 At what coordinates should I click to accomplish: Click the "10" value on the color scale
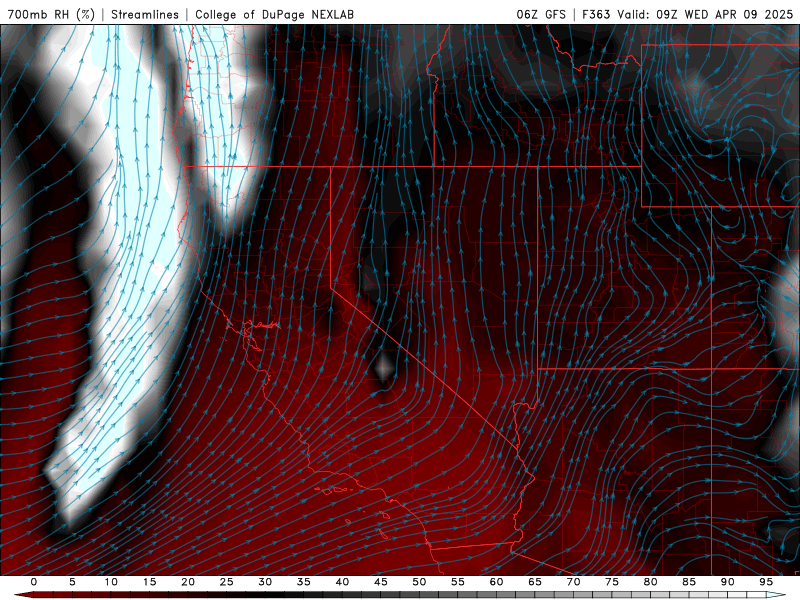pyautogui.click(x=111, y=582)
